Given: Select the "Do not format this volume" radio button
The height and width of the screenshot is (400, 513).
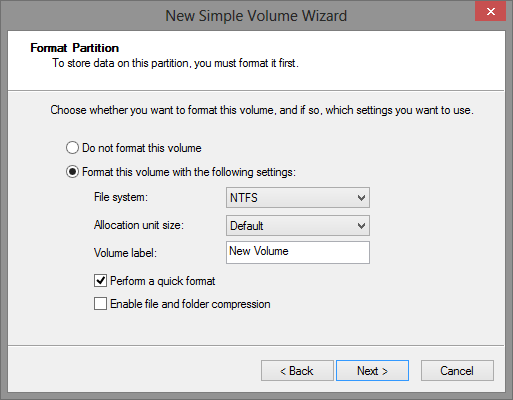Looking at the screenshot, I should (72, 148).
